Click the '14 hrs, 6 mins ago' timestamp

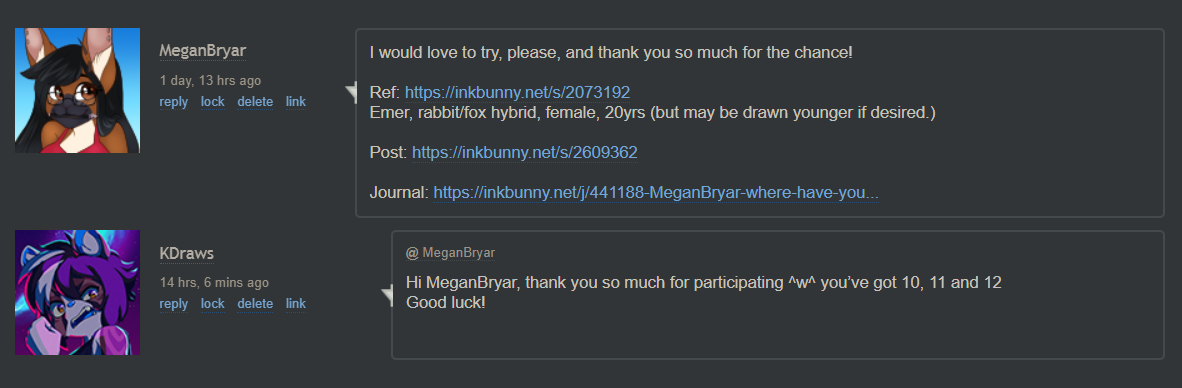[214, 283]
